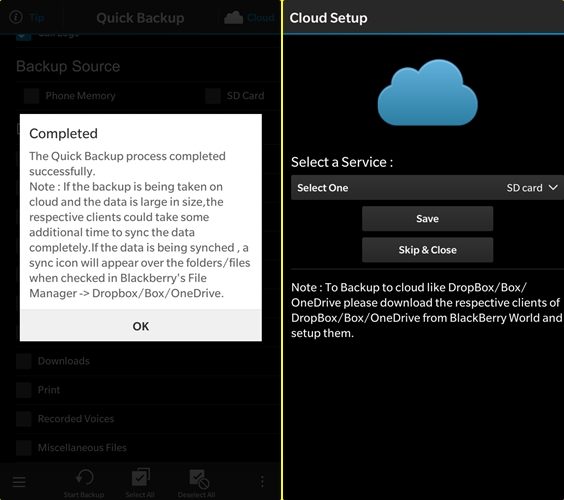
Task: Click the Deselect All icon
Action: 199,478
